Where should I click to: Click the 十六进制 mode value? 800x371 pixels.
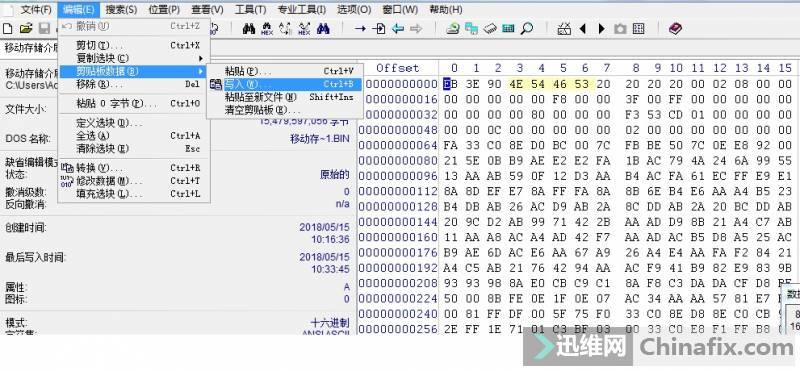(330, 323)
